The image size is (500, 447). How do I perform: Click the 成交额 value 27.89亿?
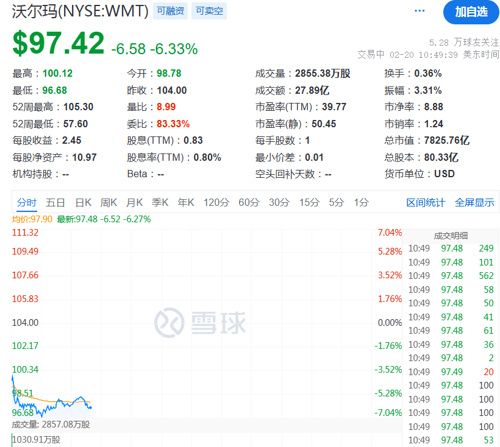[x=312, y=90]
